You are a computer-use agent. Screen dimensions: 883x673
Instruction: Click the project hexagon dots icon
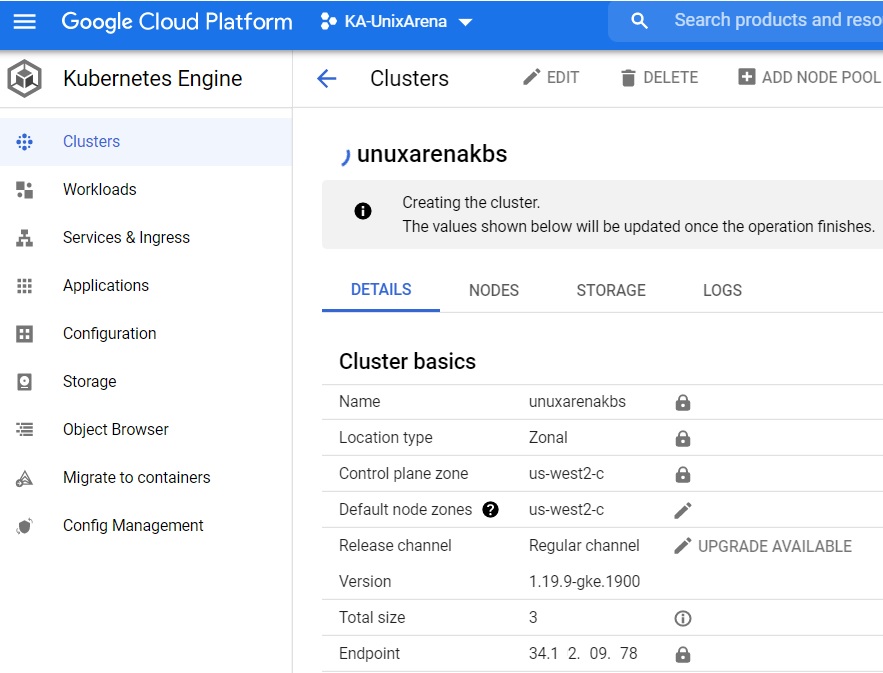tap(328, 21)
